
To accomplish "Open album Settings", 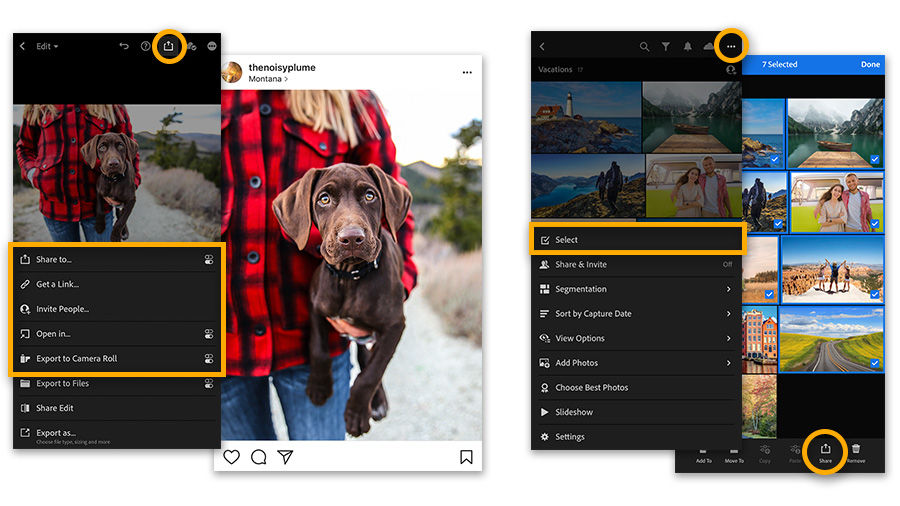I will (x=638, y=437).
